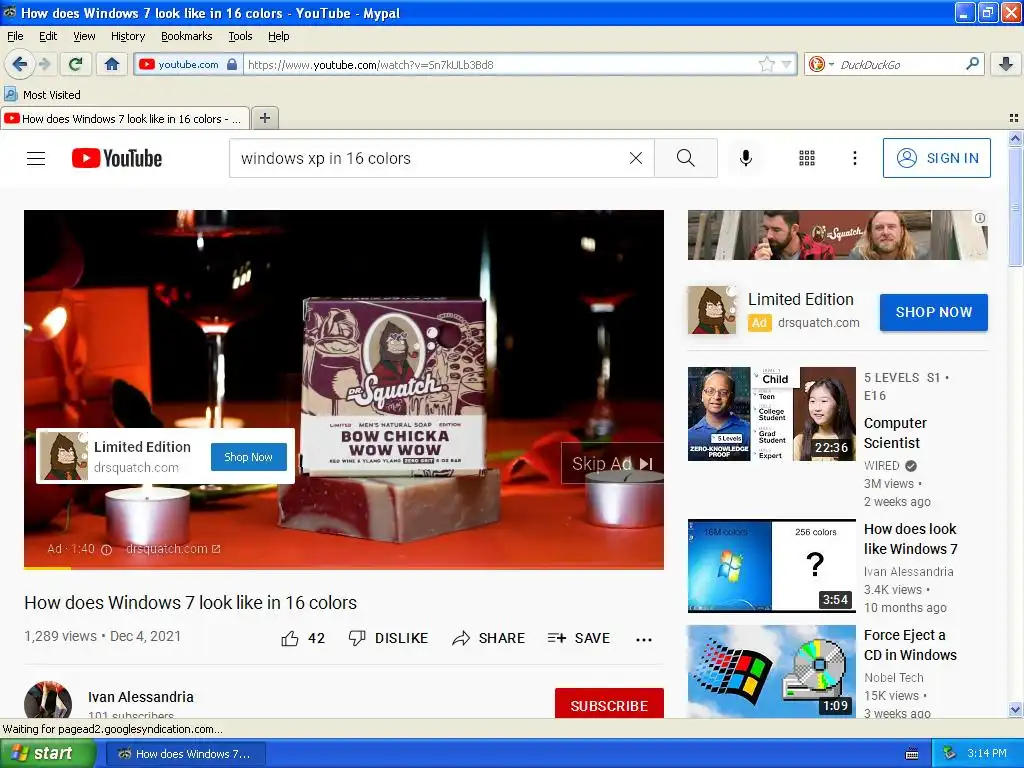
Task: Click the URL address bar field
Action: (500, 64)
